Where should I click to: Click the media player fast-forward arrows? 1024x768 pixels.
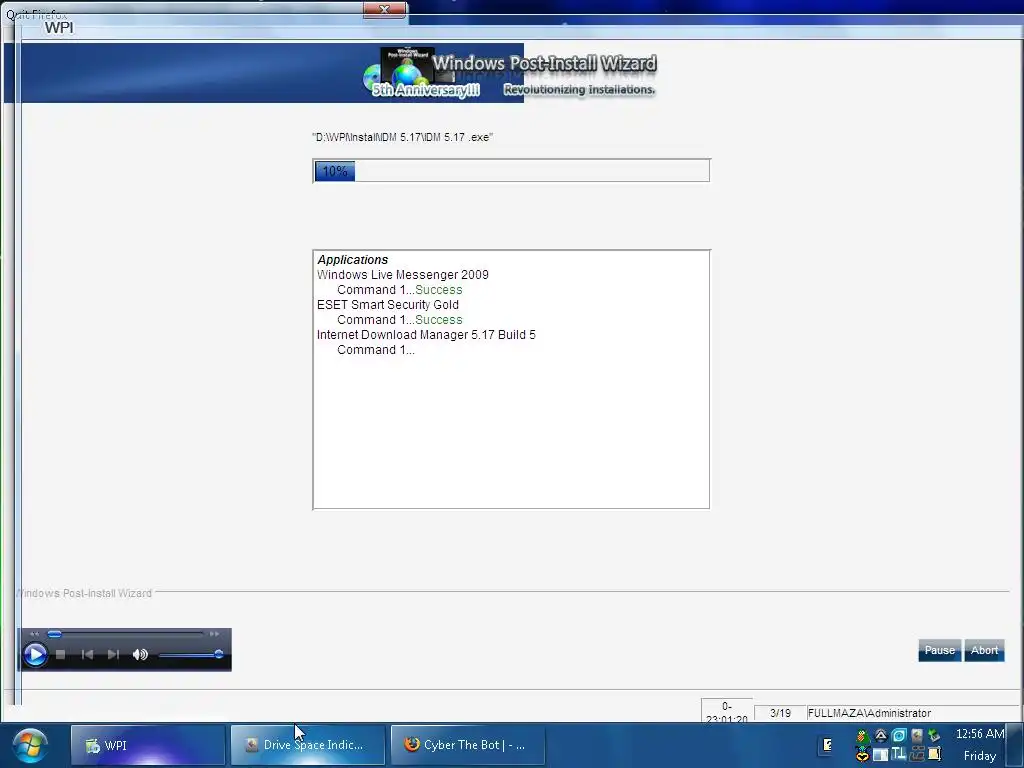[214, 634]
